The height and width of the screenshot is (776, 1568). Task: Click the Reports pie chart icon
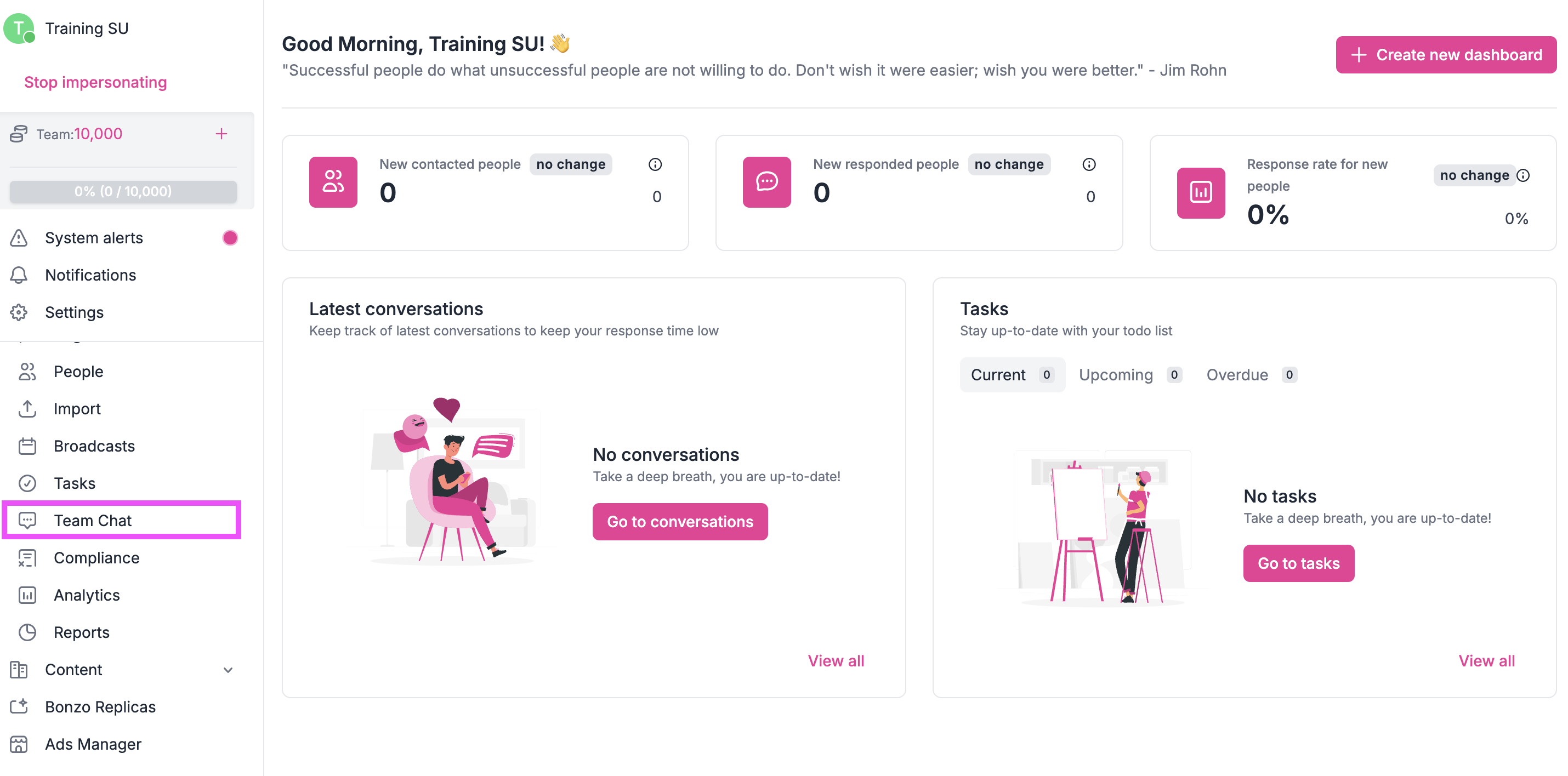(27, 632)
